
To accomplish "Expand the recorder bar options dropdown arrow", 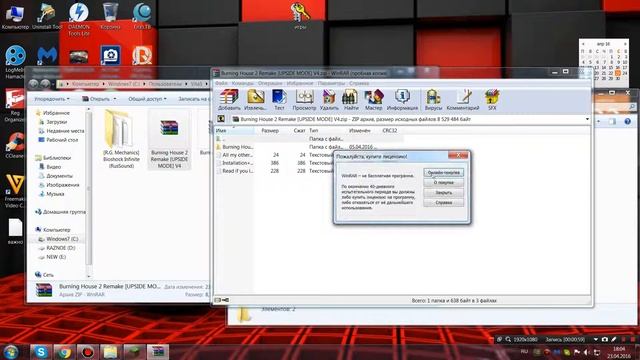I will (596, 339).
